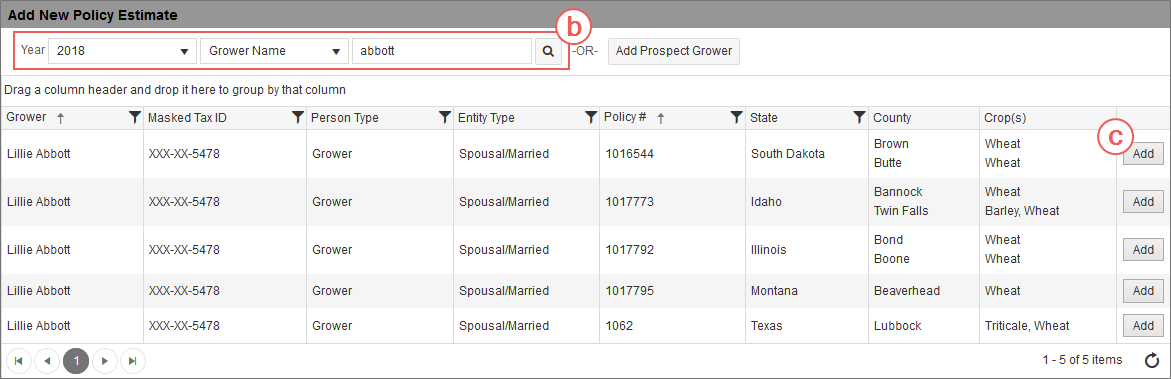Go to the first page of results
This screenshot has width=1171, height=379.
[x=19, y=361]
